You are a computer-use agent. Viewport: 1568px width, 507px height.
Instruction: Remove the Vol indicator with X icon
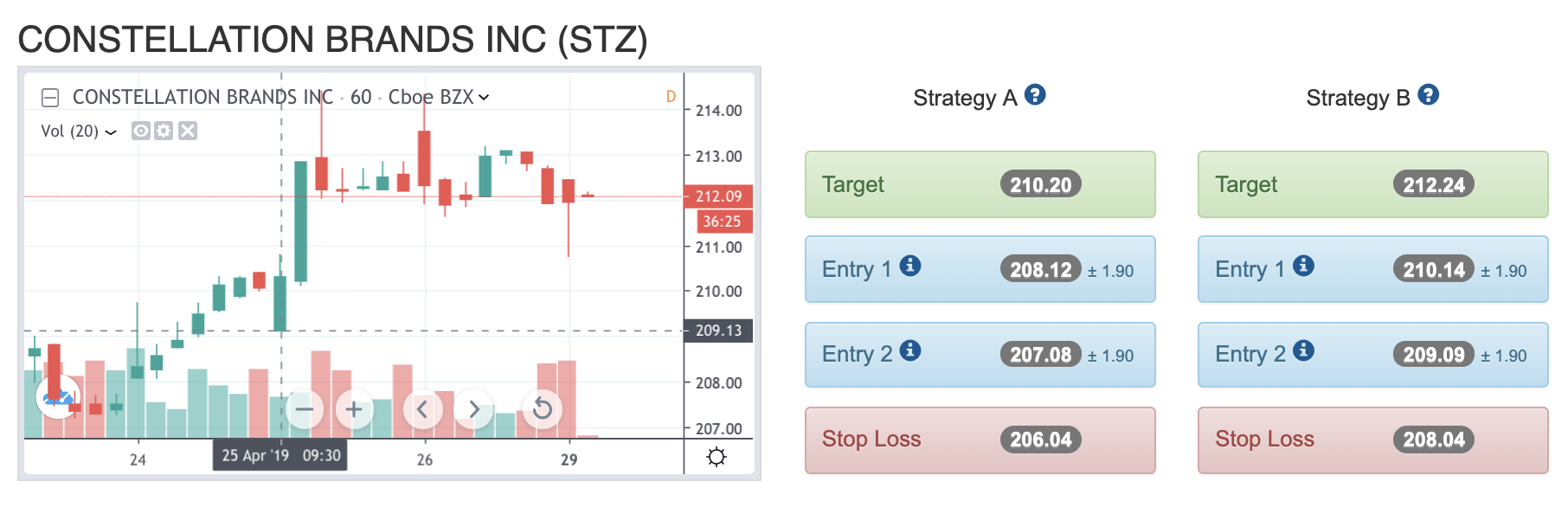188,131
